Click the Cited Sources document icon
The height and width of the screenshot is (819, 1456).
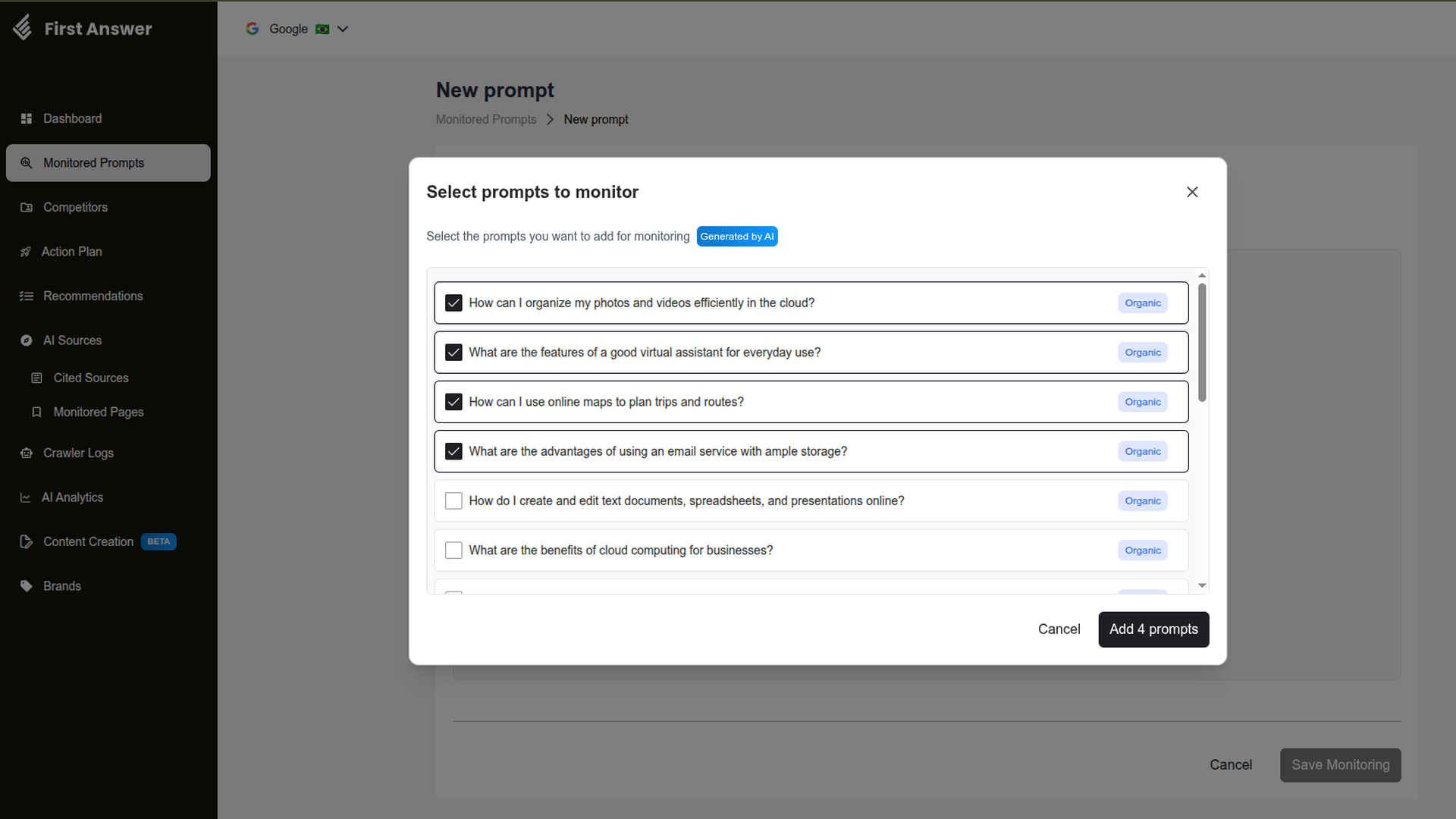36,378
